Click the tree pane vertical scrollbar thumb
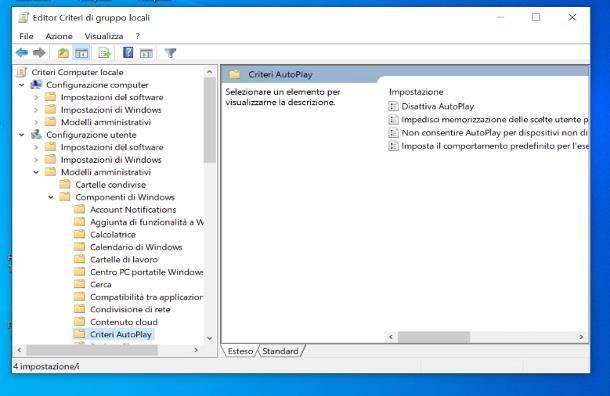 point(210,120)
